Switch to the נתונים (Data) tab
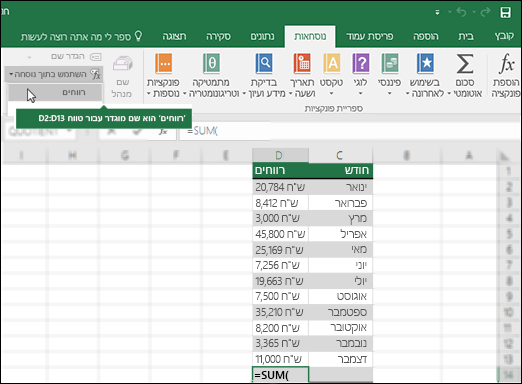 tap(263, 36)
